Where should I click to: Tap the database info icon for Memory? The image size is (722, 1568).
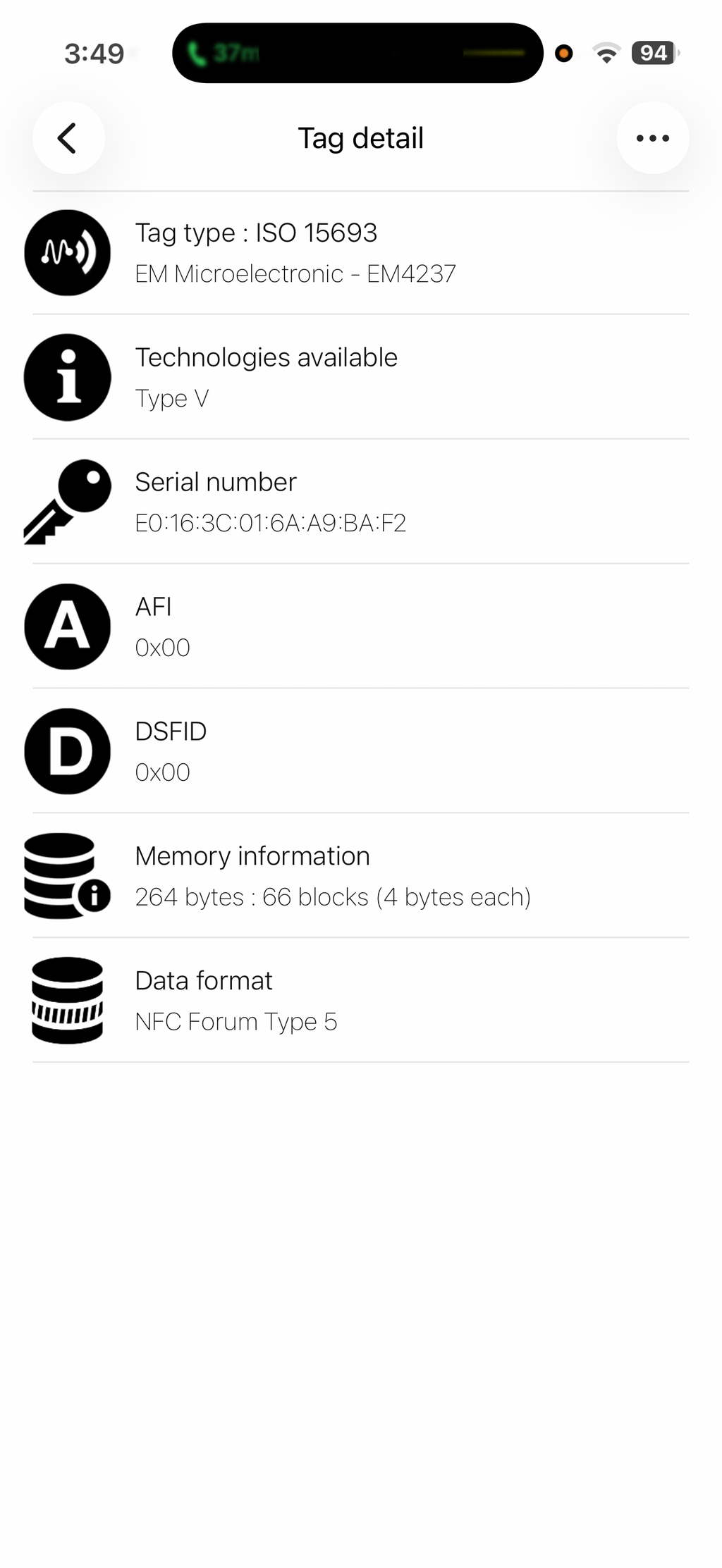click(68, 876)
